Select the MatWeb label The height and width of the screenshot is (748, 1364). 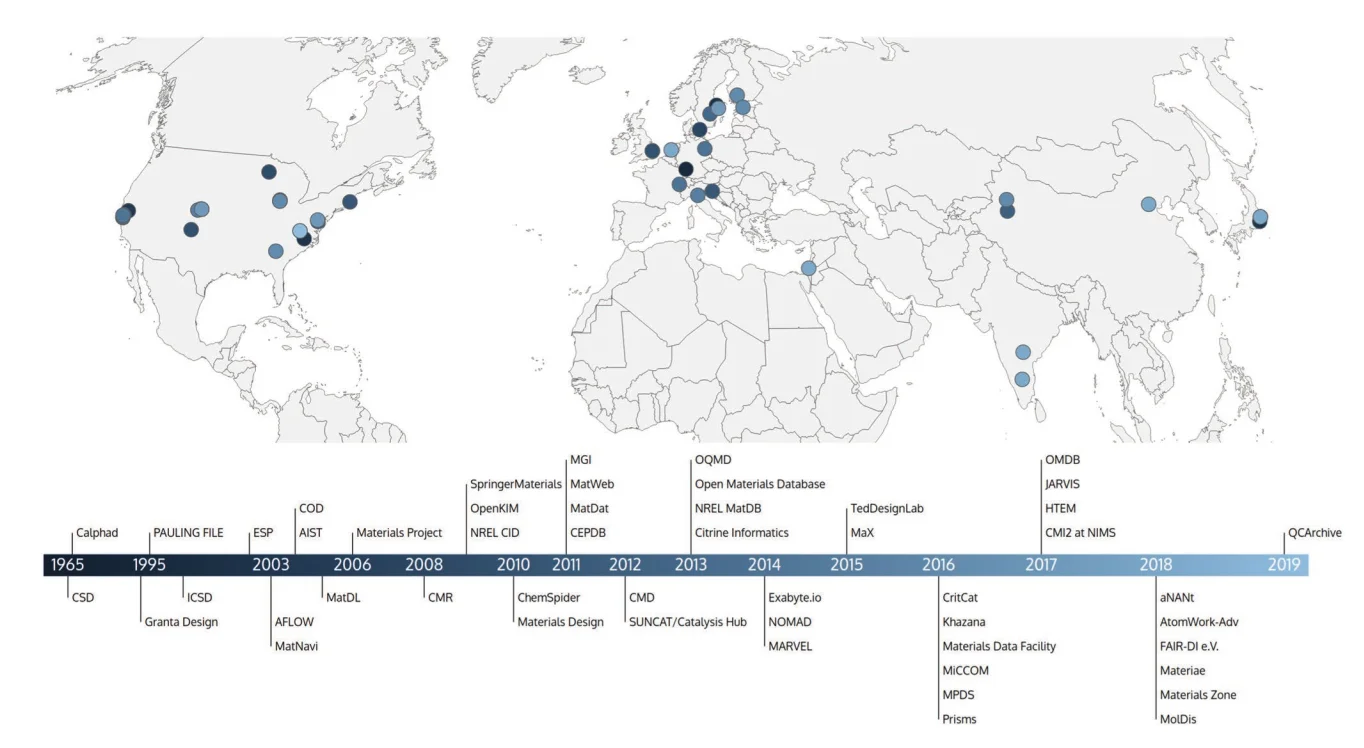click(591, 484)
